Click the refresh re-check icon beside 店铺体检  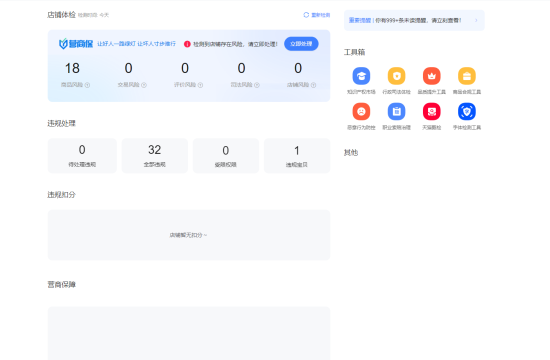click(306, 15)
